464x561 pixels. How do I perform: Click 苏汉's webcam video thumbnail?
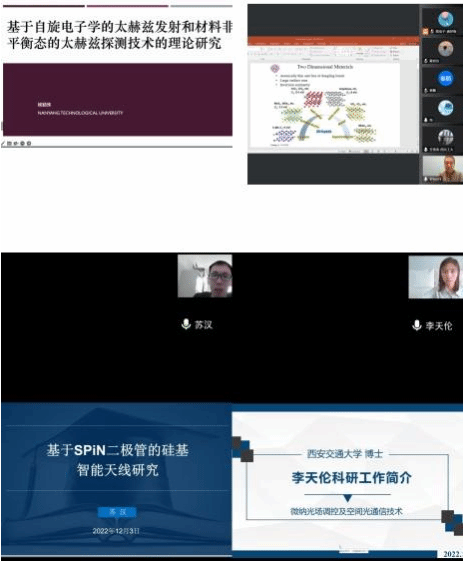205,276
